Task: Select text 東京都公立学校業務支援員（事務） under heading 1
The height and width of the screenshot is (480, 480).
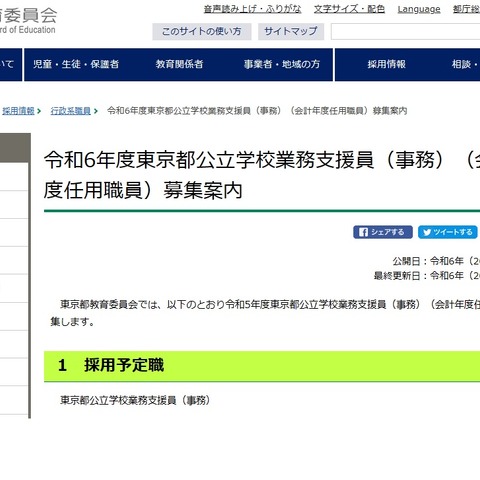Action: point(135,400)
